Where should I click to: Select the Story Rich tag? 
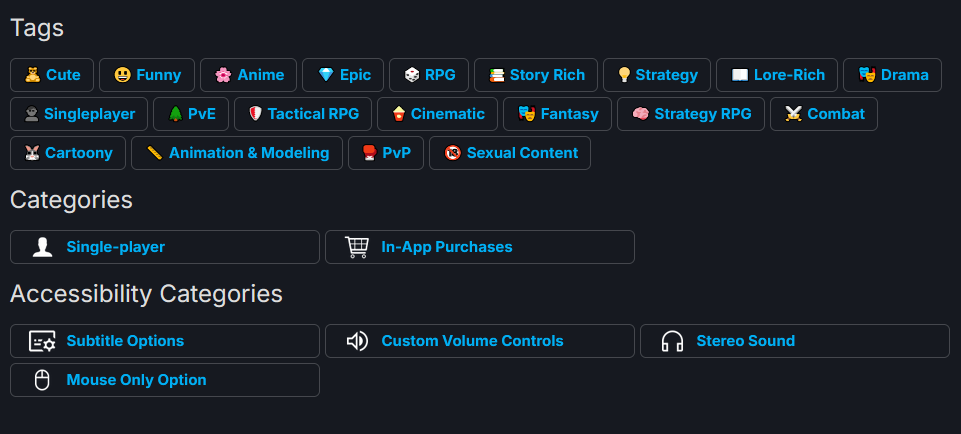pos(536,75)
